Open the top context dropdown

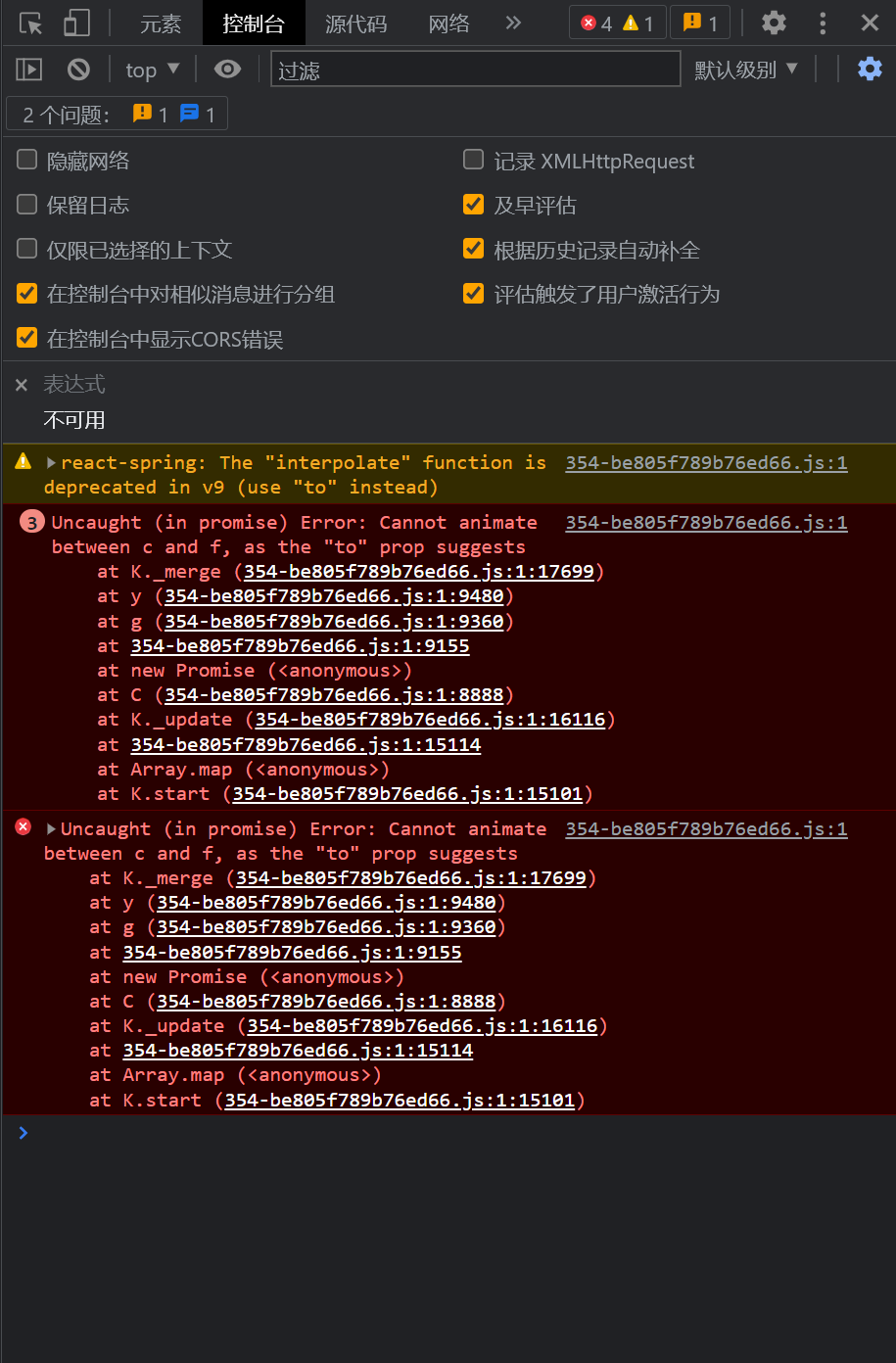tap(152, 70)
